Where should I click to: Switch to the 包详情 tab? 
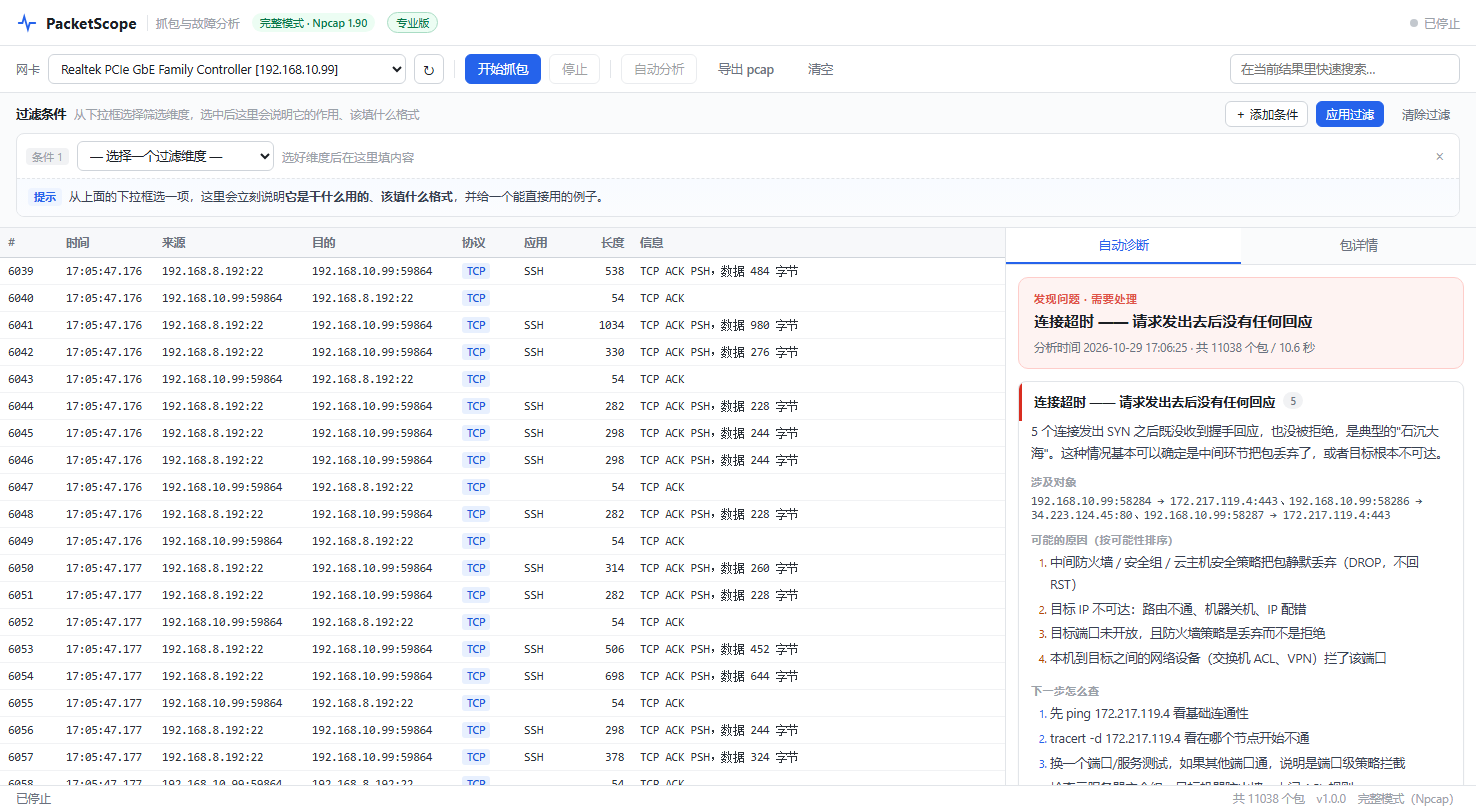tap(1359, 245)
